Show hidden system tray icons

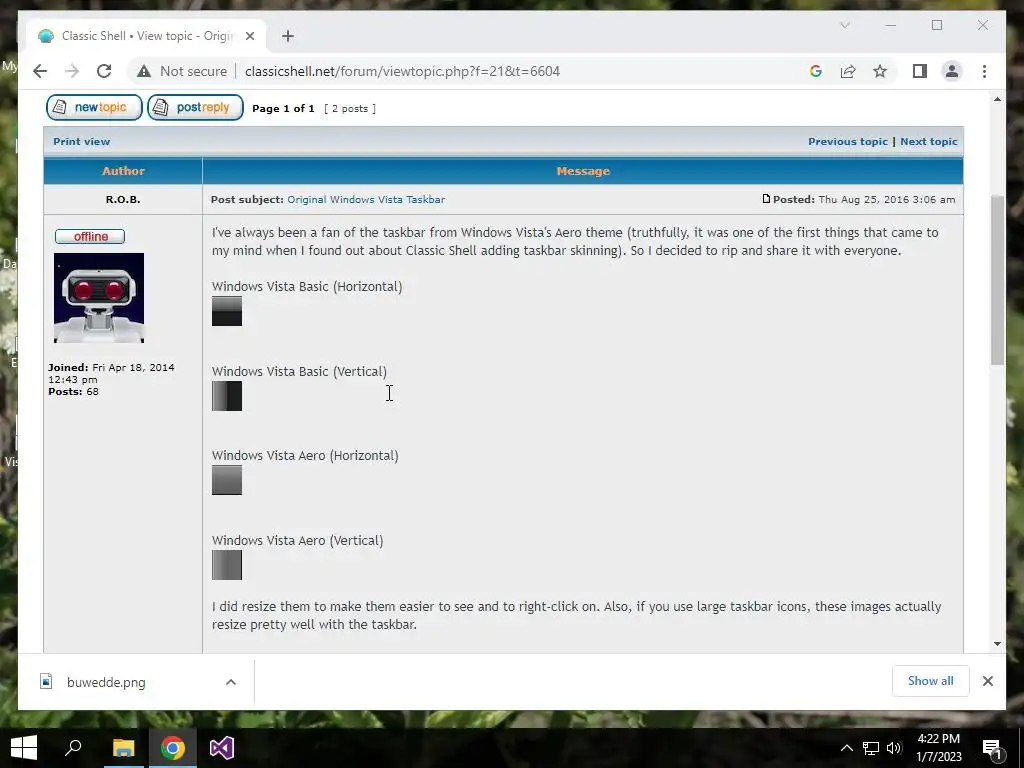(x=846, y=748)
